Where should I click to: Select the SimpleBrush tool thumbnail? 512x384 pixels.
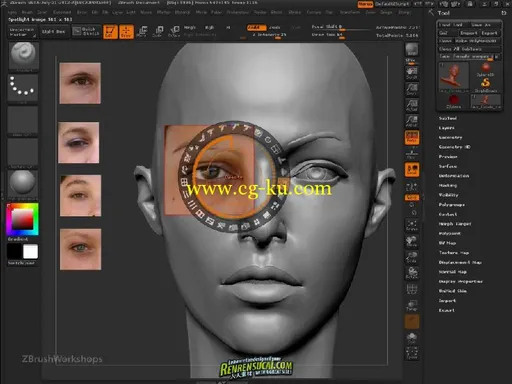pyautogui.click(x=485, y=85)
